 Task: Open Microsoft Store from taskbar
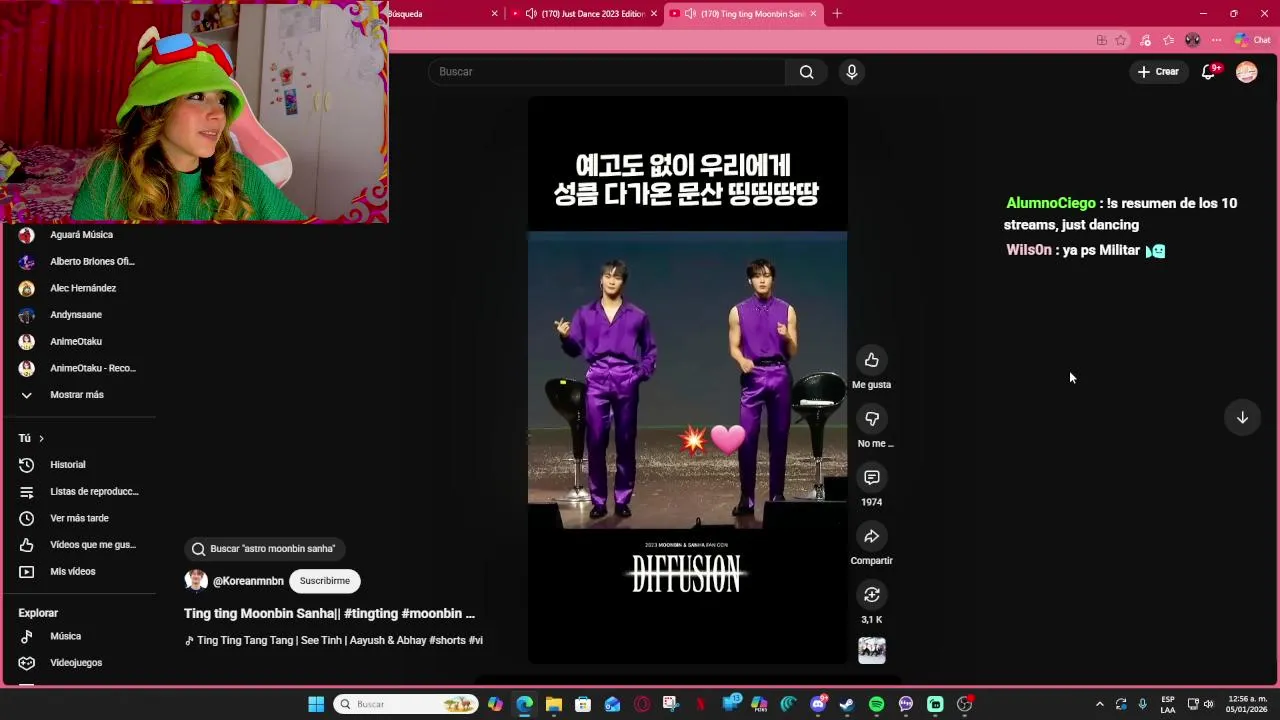[583, 704]
